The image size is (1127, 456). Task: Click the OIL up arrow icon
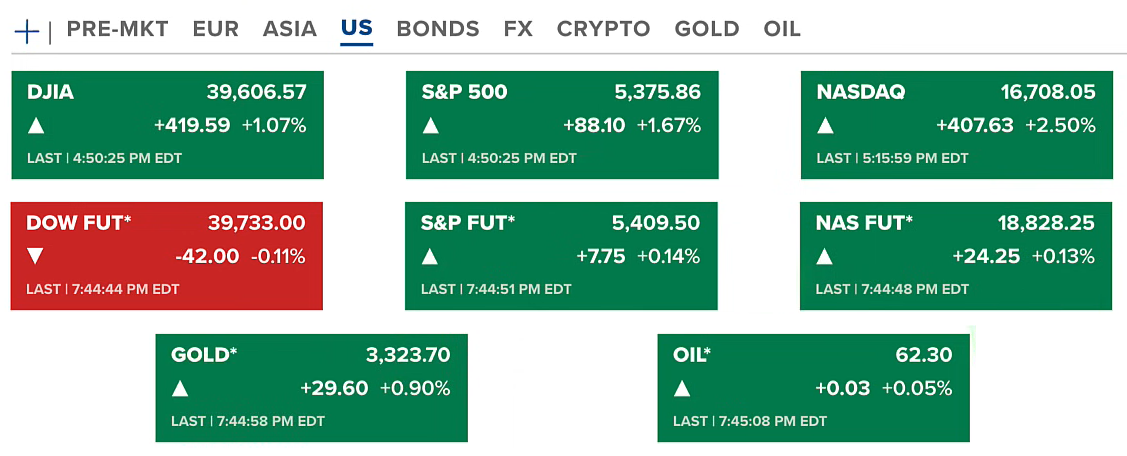pos(682,388)
